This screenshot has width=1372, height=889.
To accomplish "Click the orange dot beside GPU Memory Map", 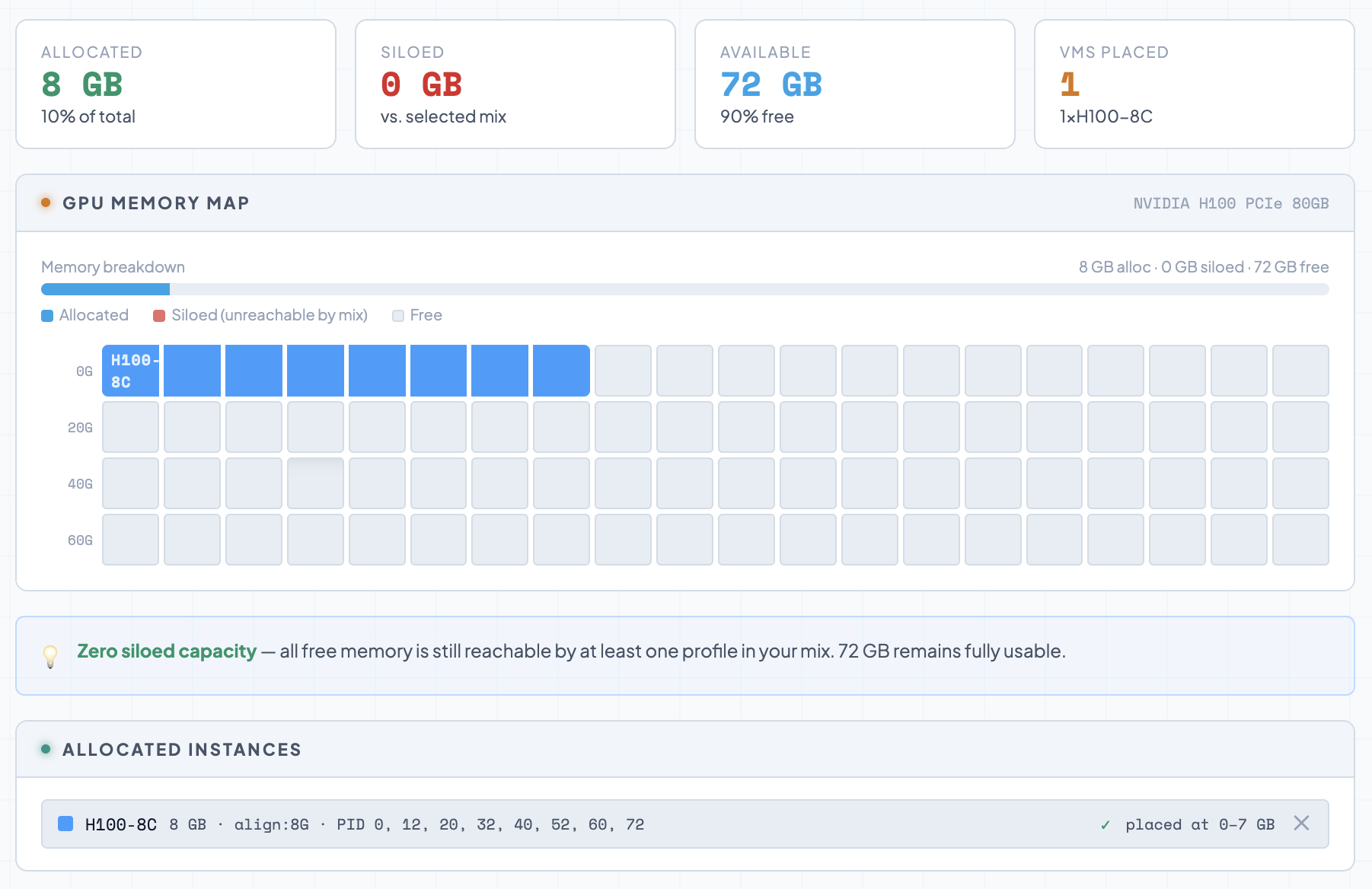I will (x=46, y=202).
